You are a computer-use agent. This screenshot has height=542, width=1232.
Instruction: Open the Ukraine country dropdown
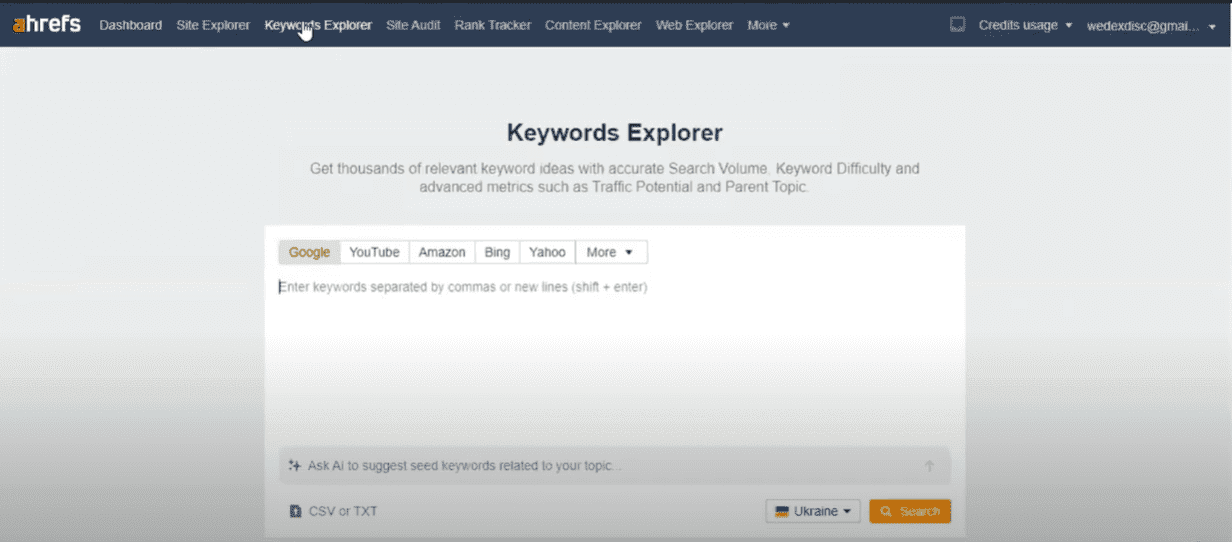coord(813,511)
